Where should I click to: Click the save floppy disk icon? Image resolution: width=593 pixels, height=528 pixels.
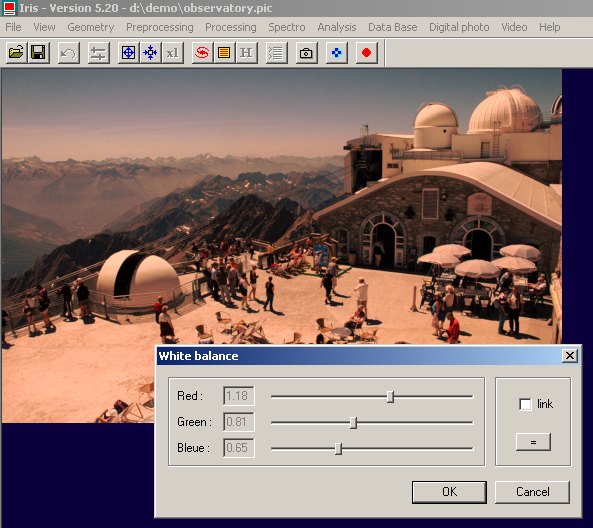point(38,53)
